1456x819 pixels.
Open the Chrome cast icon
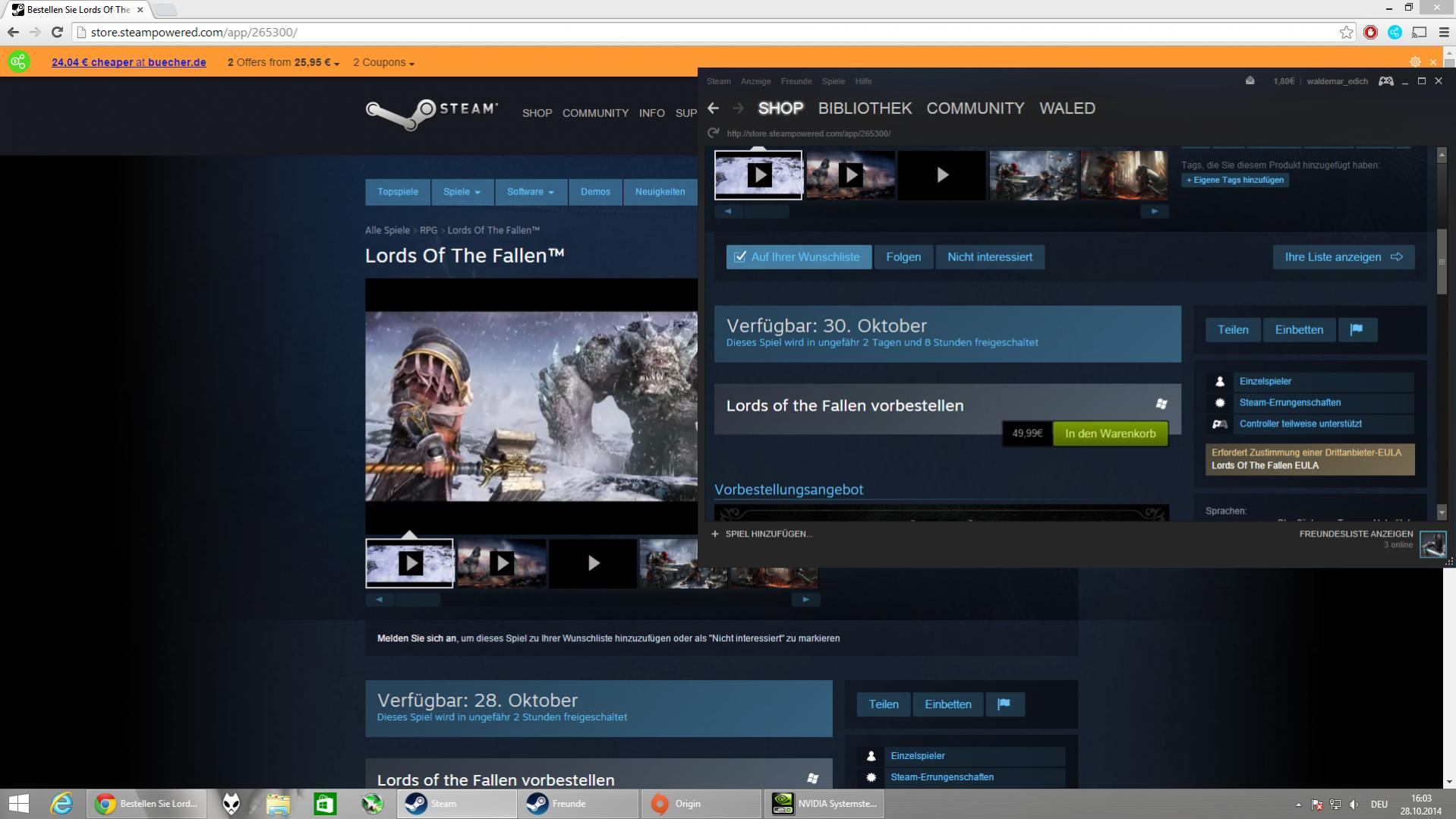click(x=1419, y=32)
